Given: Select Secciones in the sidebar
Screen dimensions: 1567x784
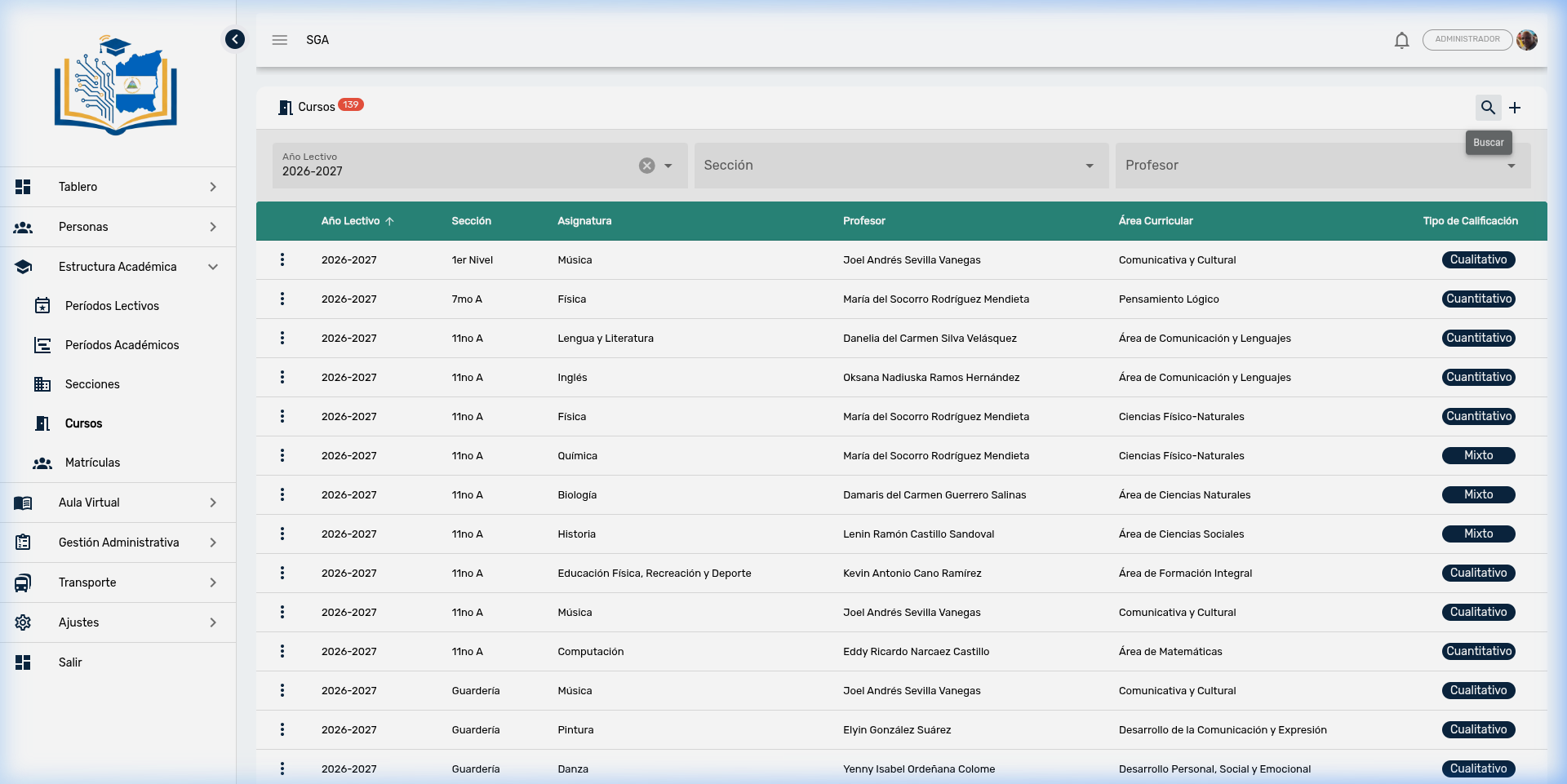Looking at the screenshot, I should point(92,384).
